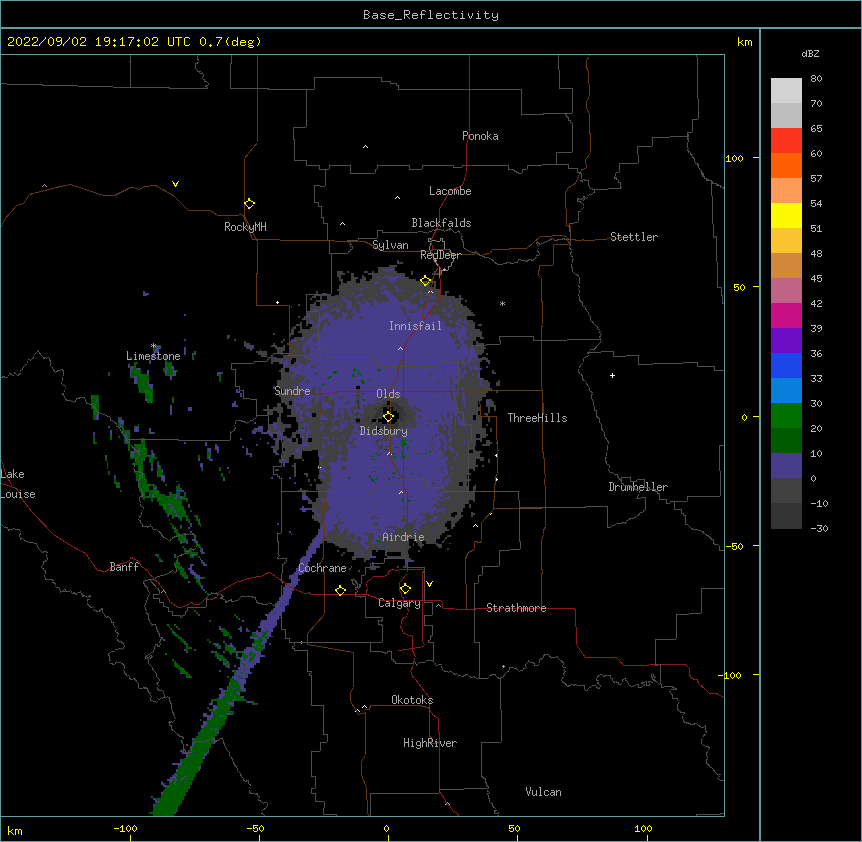The height and width of the screenshot is (842, 862).
Task: Click the Ponoka city label
Action: click(x=480, y=136)
